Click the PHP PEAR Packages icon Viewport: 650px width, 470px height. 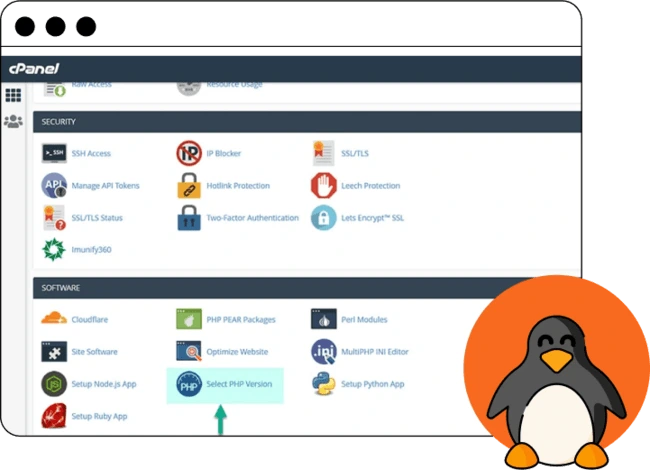point(189,319)
